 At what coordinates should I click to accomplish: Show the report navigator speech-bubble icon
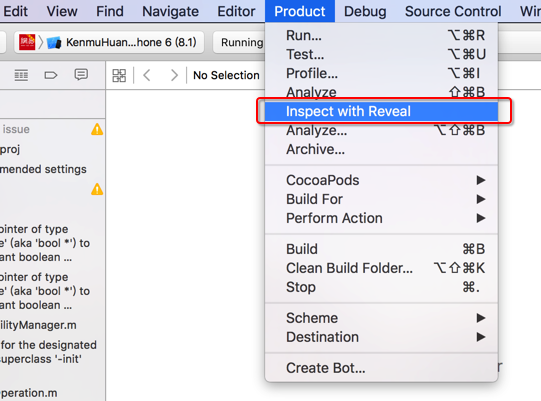tap(81, 75)
